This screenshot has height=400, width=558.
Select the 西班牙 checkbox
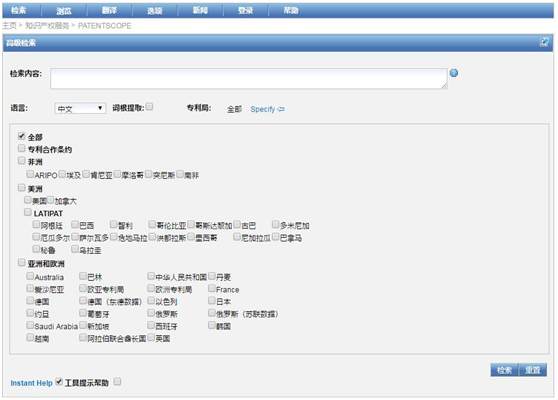(151, 325)
